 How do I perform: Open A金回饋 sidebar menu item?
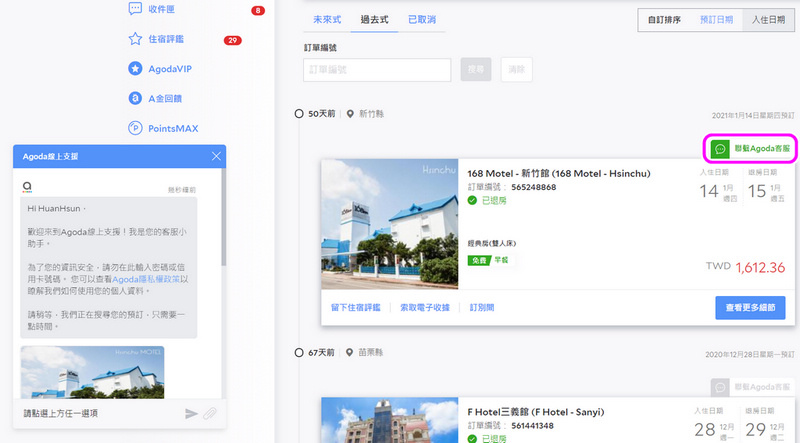tap(165, 99)
